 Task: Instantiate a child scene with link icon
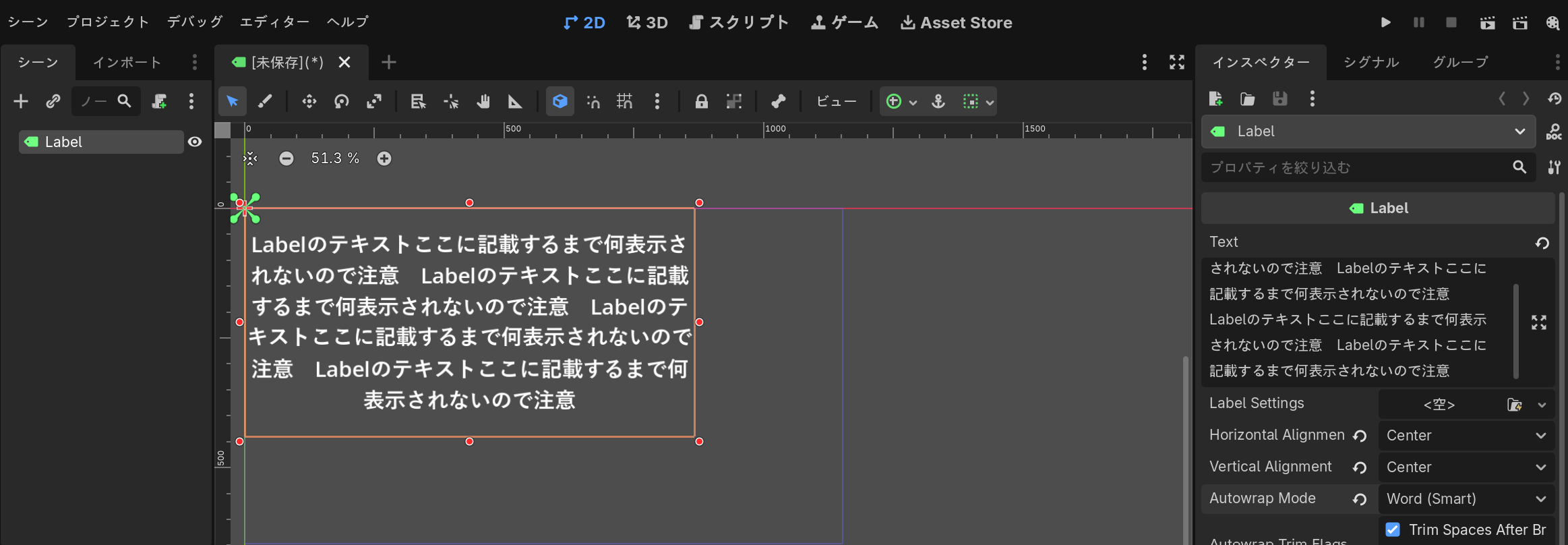pos(53,101)
